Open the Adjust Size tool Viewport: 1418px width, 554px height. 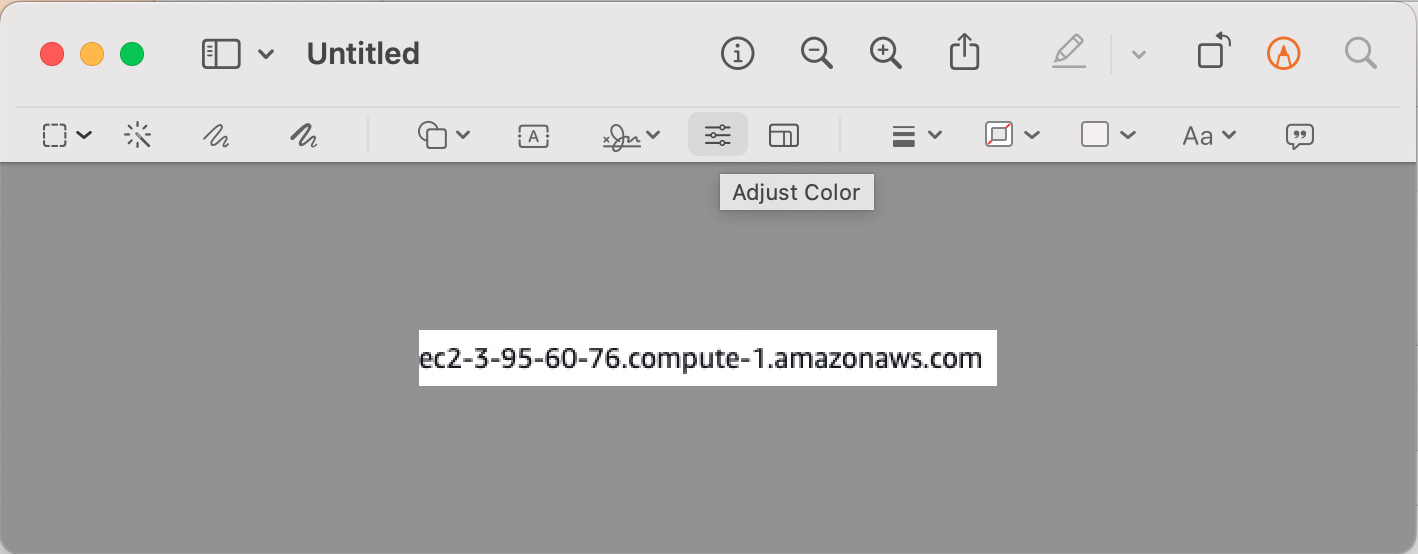coord(784,135)
